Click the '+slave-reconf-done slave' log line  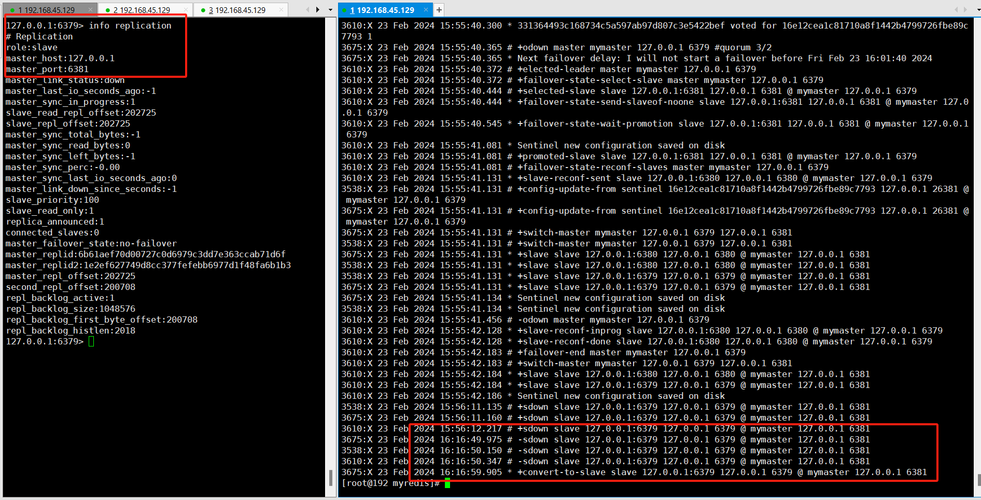click(637, 342)
